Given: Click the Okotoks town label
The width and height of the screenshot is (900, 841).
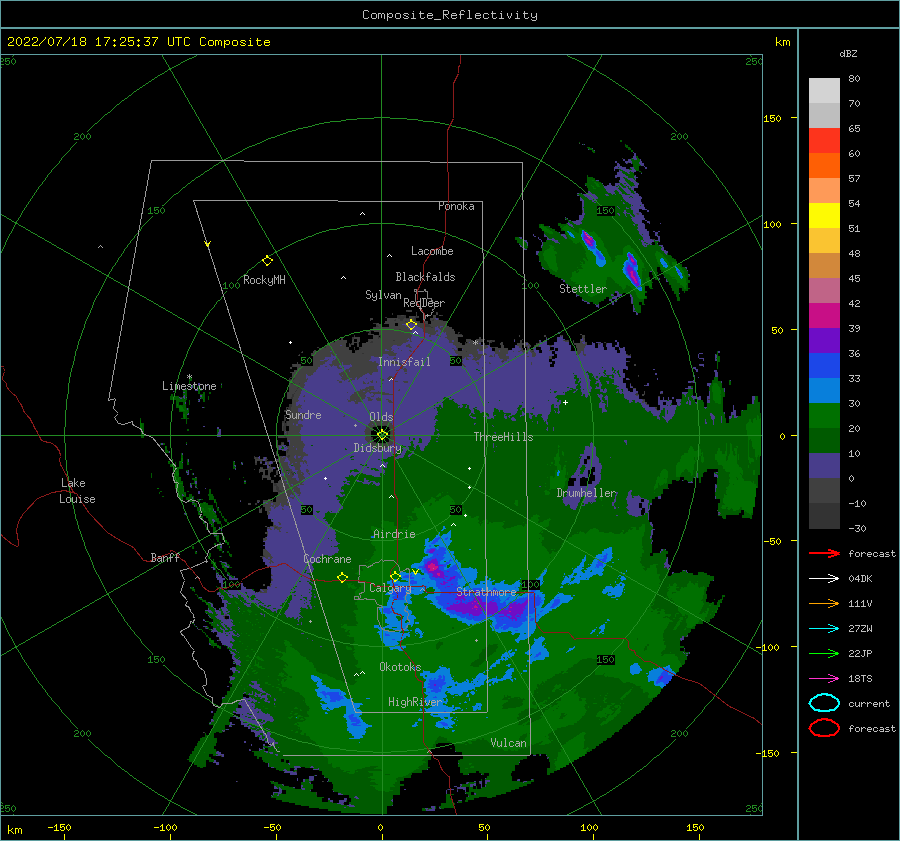Looking at the screenshot, I should (x=400, y=667).
